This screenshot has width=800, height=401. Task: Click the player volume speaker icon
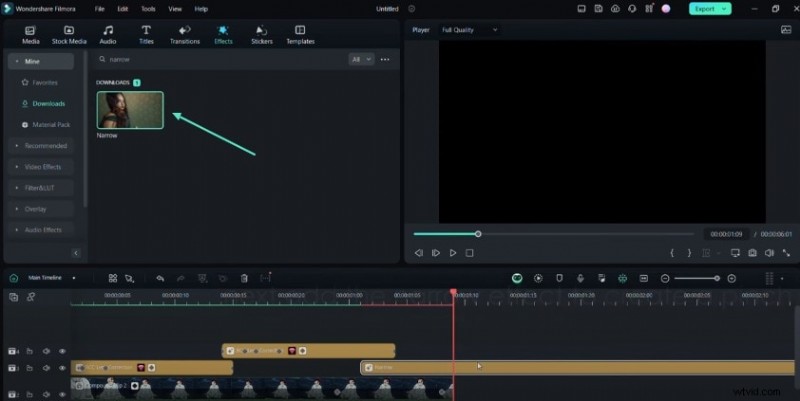769,253
